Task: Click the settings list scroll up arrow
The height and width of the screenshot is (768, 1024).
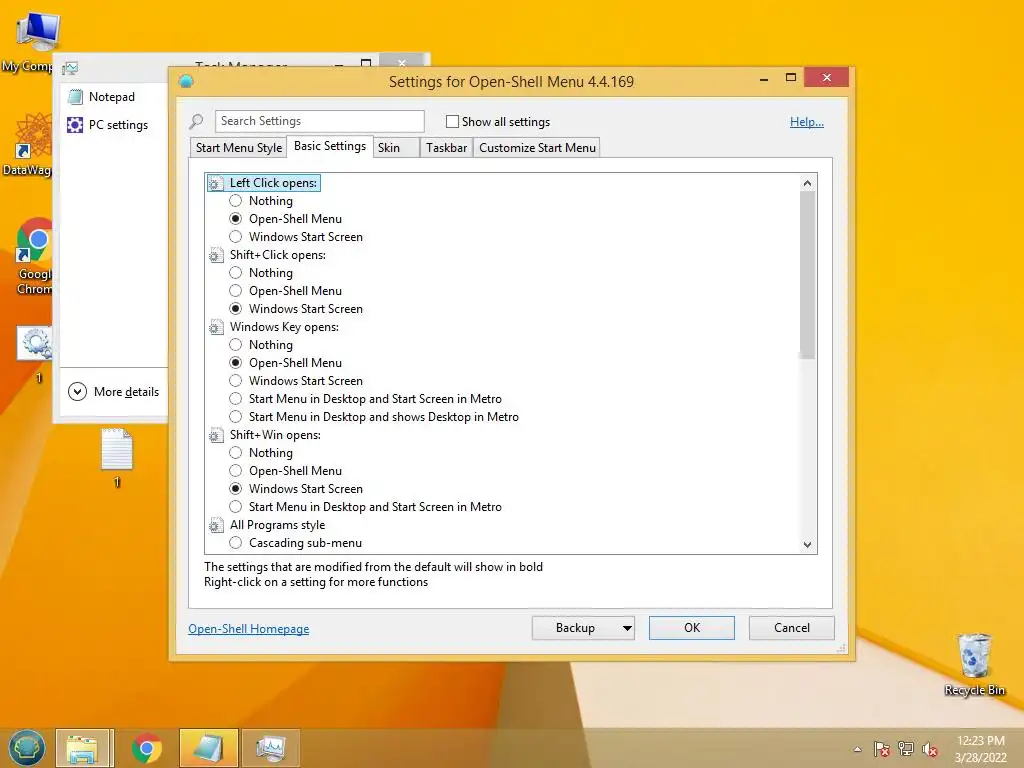Action: tap(807, 183)
